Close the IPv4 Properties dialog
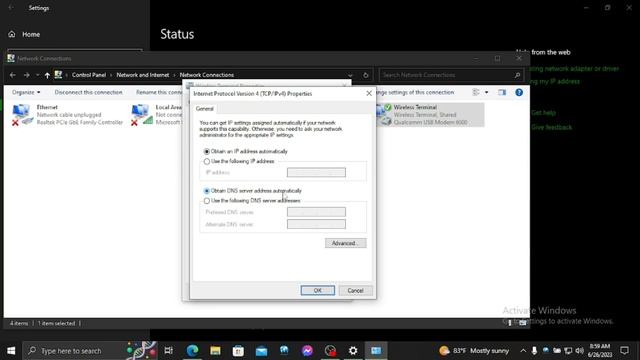The width and height of the screenshot is (640, 360). pos(369,93)
